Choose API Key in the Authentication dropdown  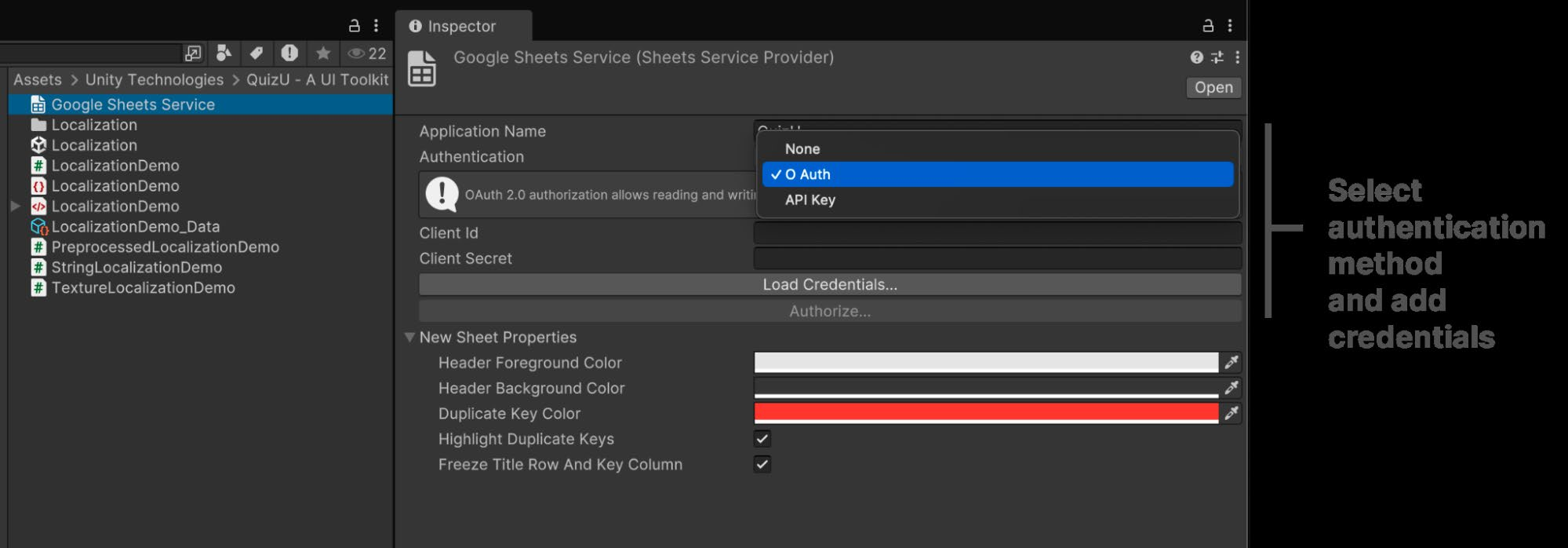pos(998,200)
